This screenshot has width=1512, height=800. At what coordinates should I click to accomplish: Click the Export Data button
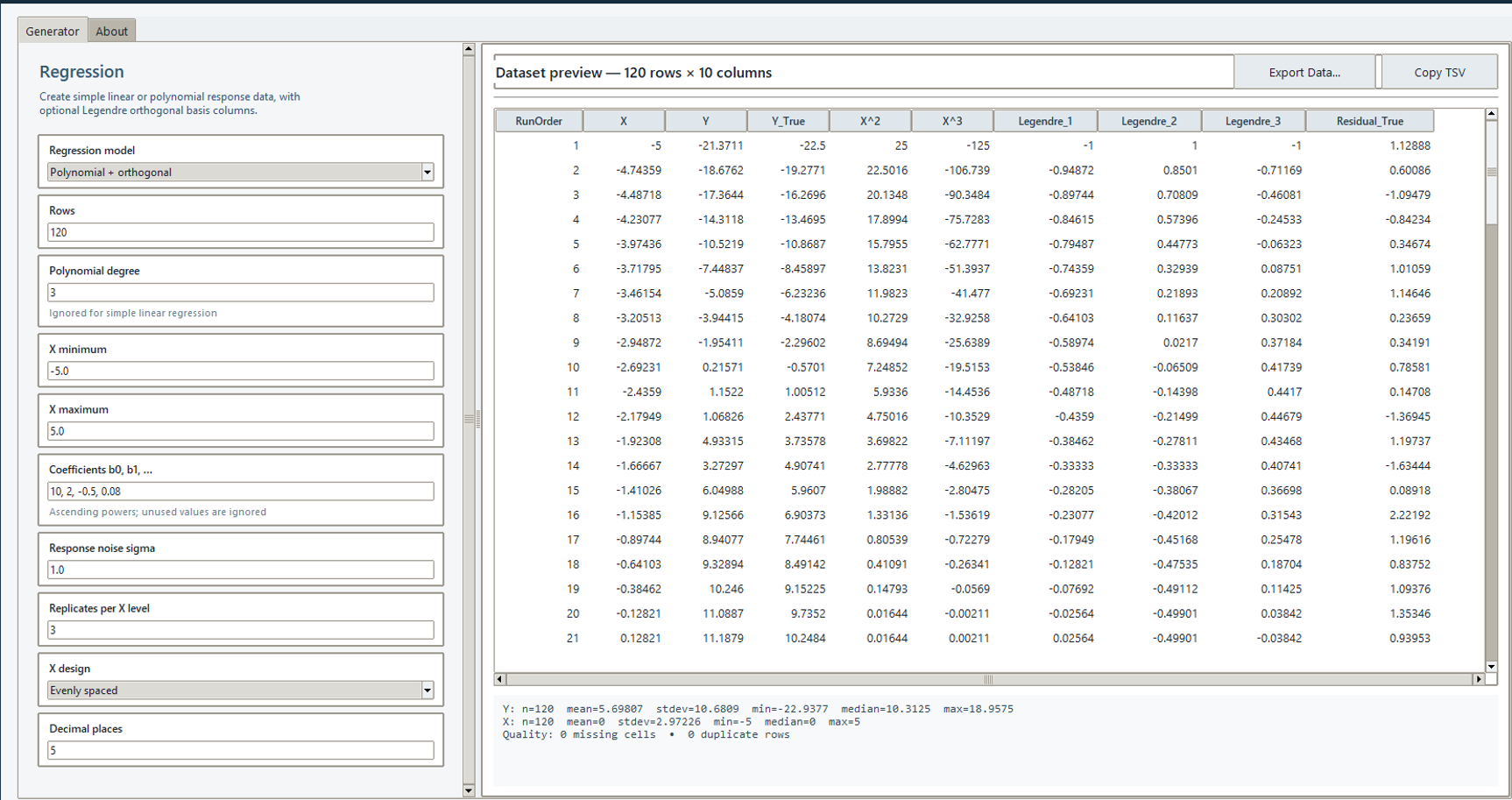(x=1304, y=73)
